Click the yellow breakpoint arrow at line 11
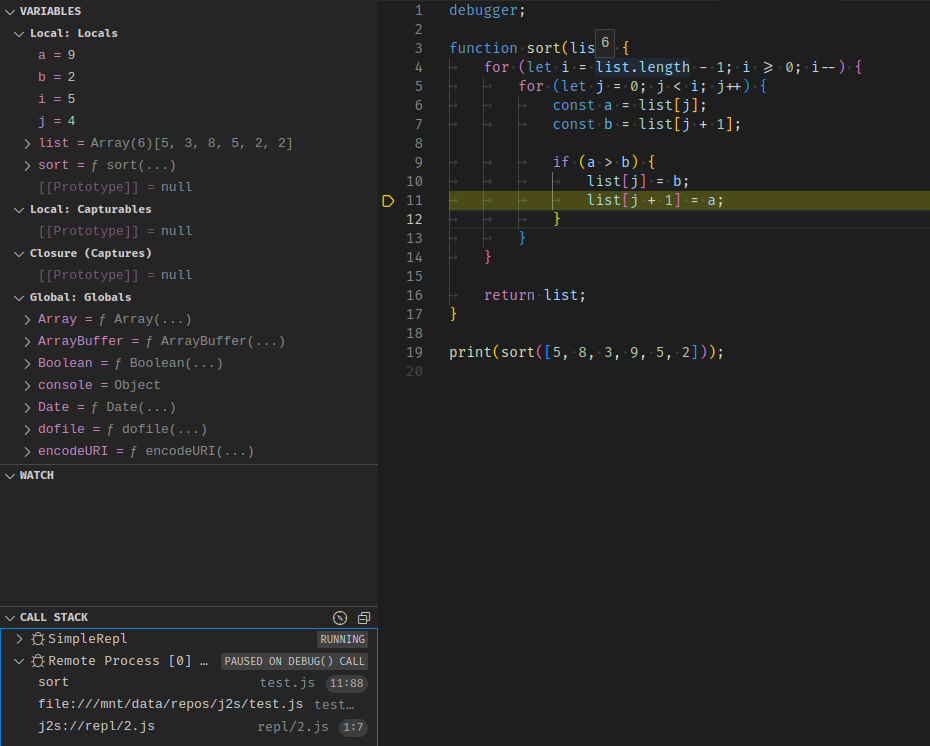 click(x=388, y=201)
